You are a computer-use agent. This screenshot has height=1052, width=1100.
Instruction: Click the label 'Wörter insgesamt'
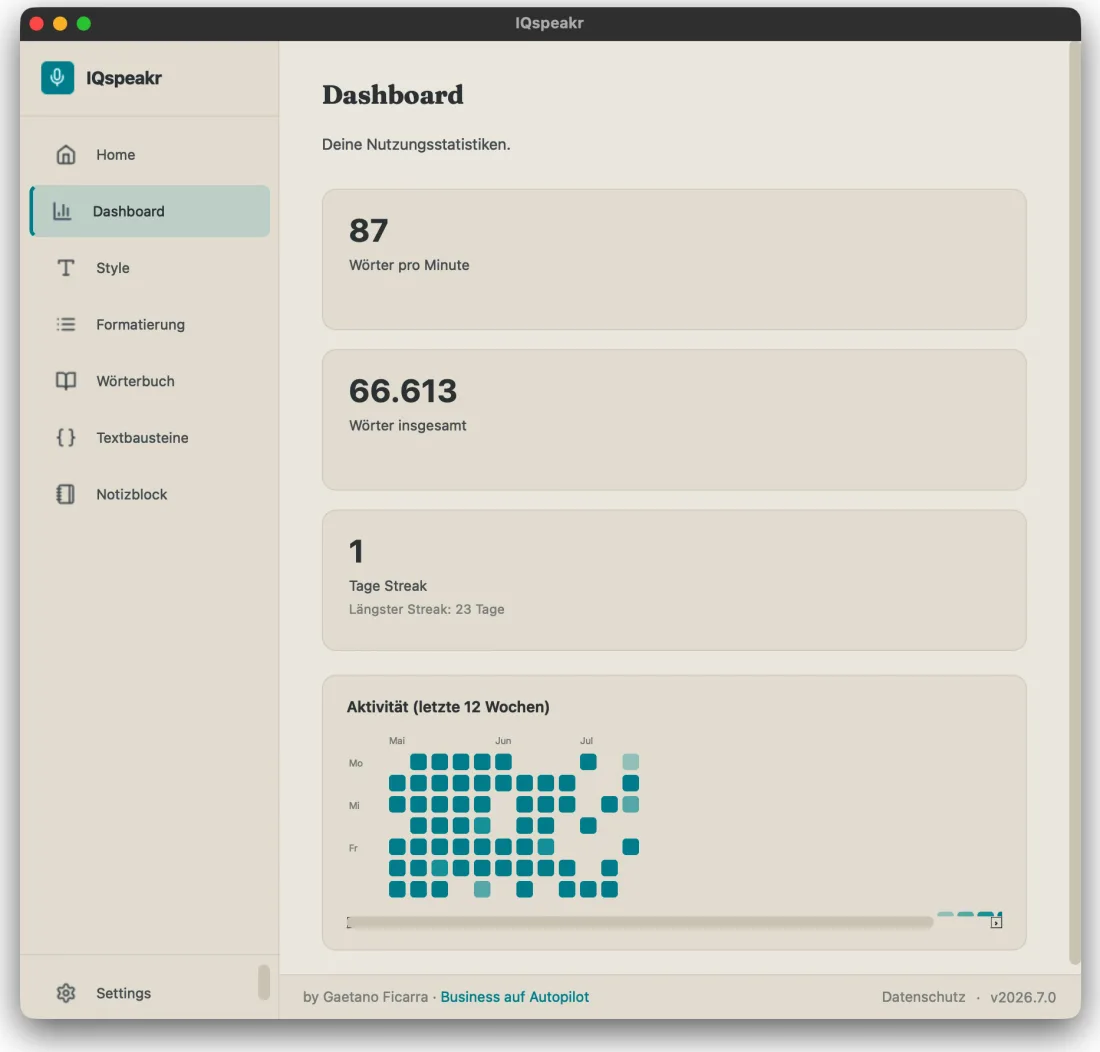click(x=408, y=426)
